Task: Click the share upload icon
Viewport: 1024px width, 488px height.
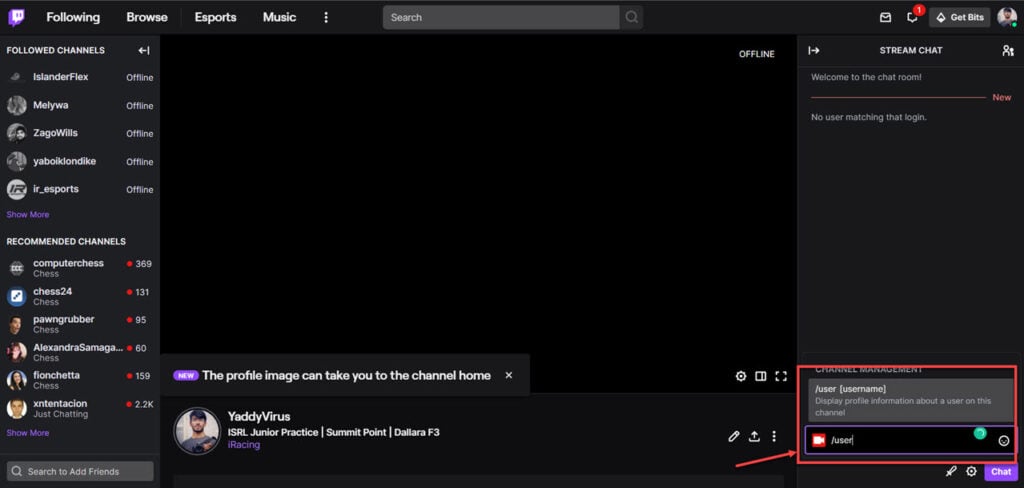Action: coord(754,436)
